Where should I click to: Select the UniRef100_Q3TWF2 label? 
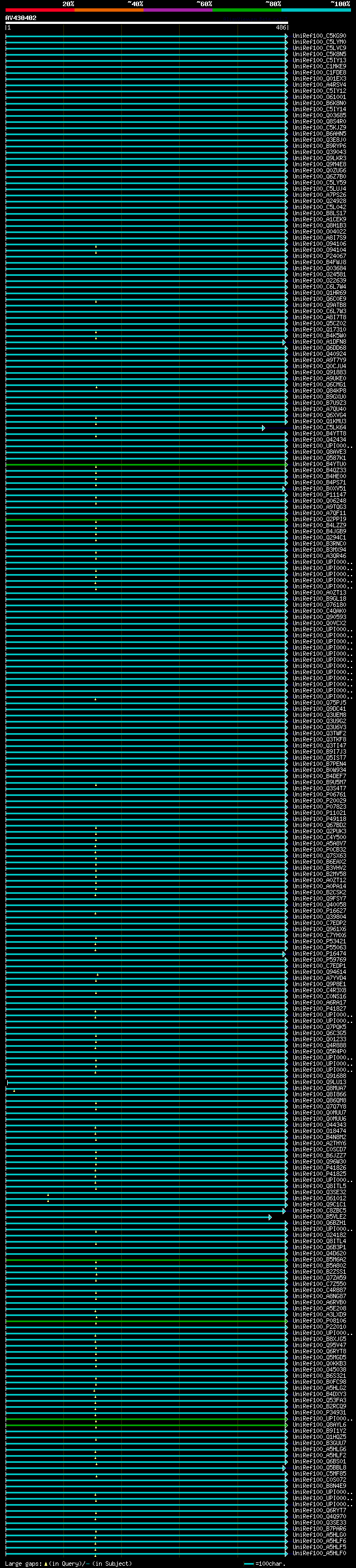click(319, 734)
